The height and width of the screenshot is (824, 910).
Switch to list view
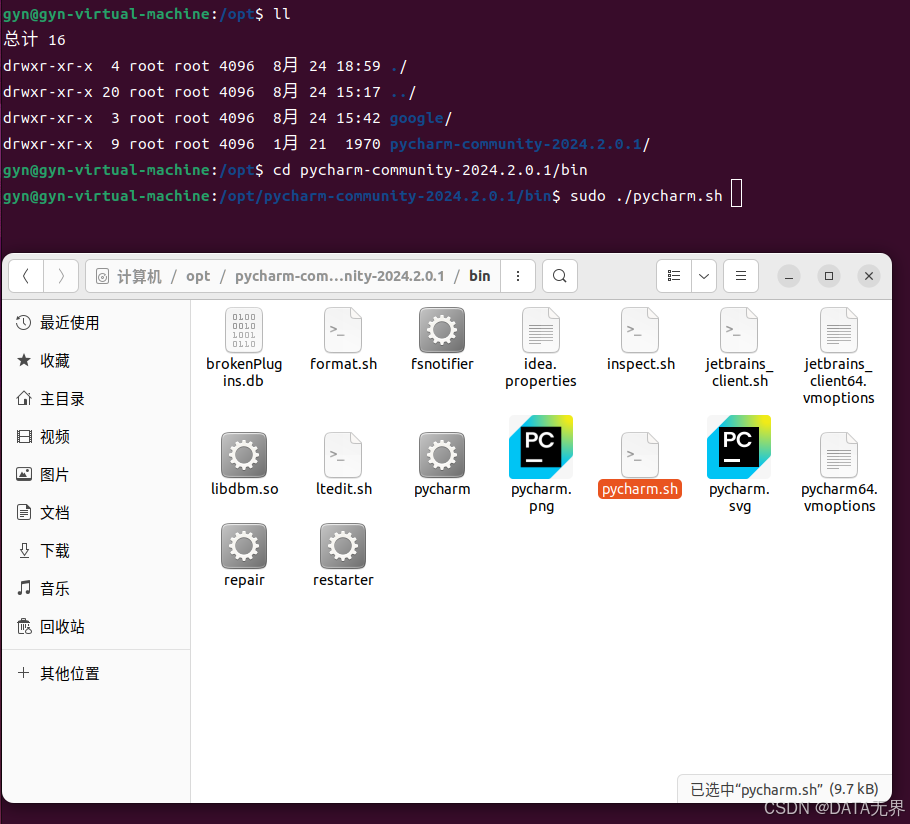tap(674, 276)
